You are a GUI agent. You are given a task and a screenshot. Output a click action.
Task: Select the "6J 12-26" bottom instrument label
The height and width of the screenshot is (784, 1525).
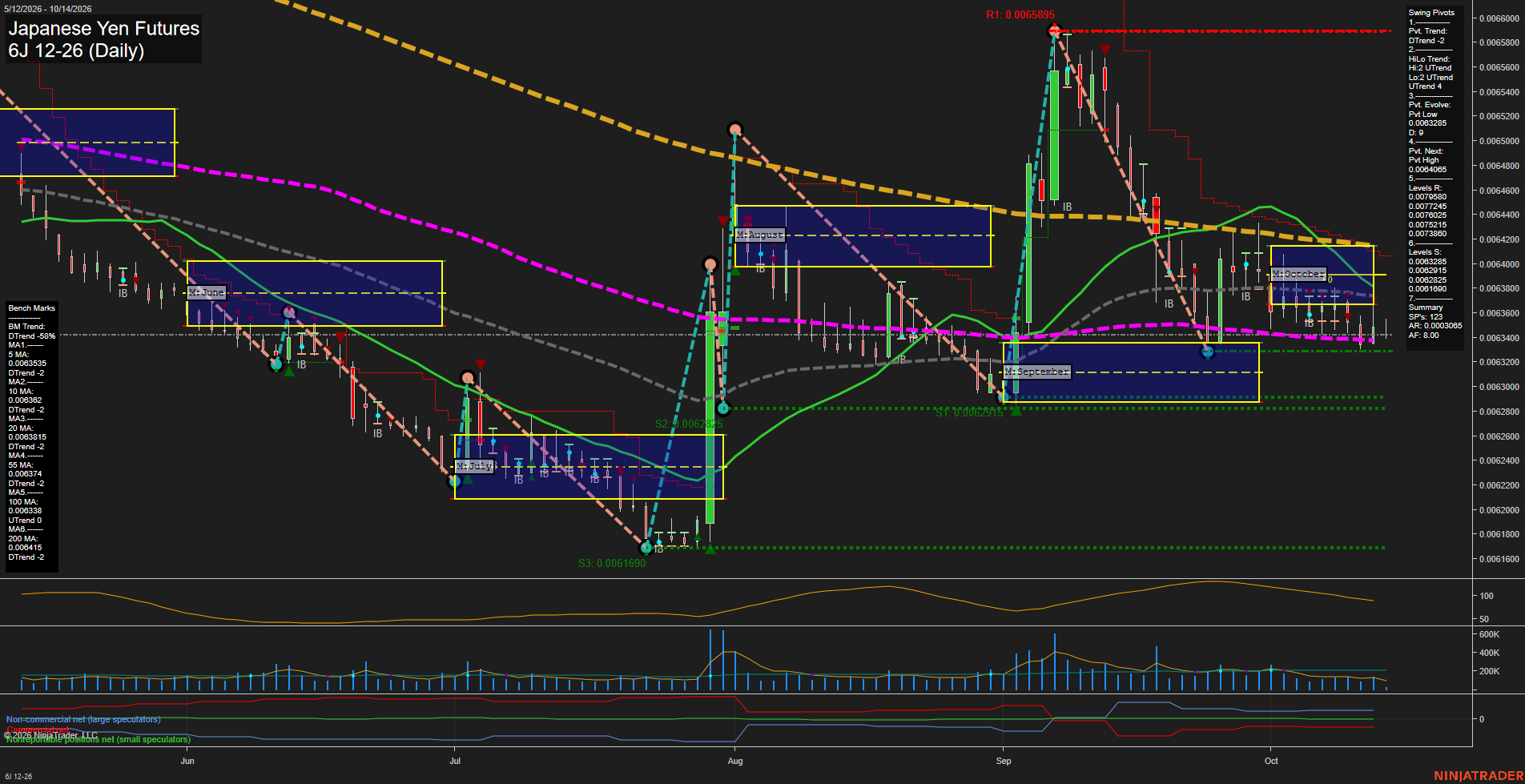click(x=18, y=776)
